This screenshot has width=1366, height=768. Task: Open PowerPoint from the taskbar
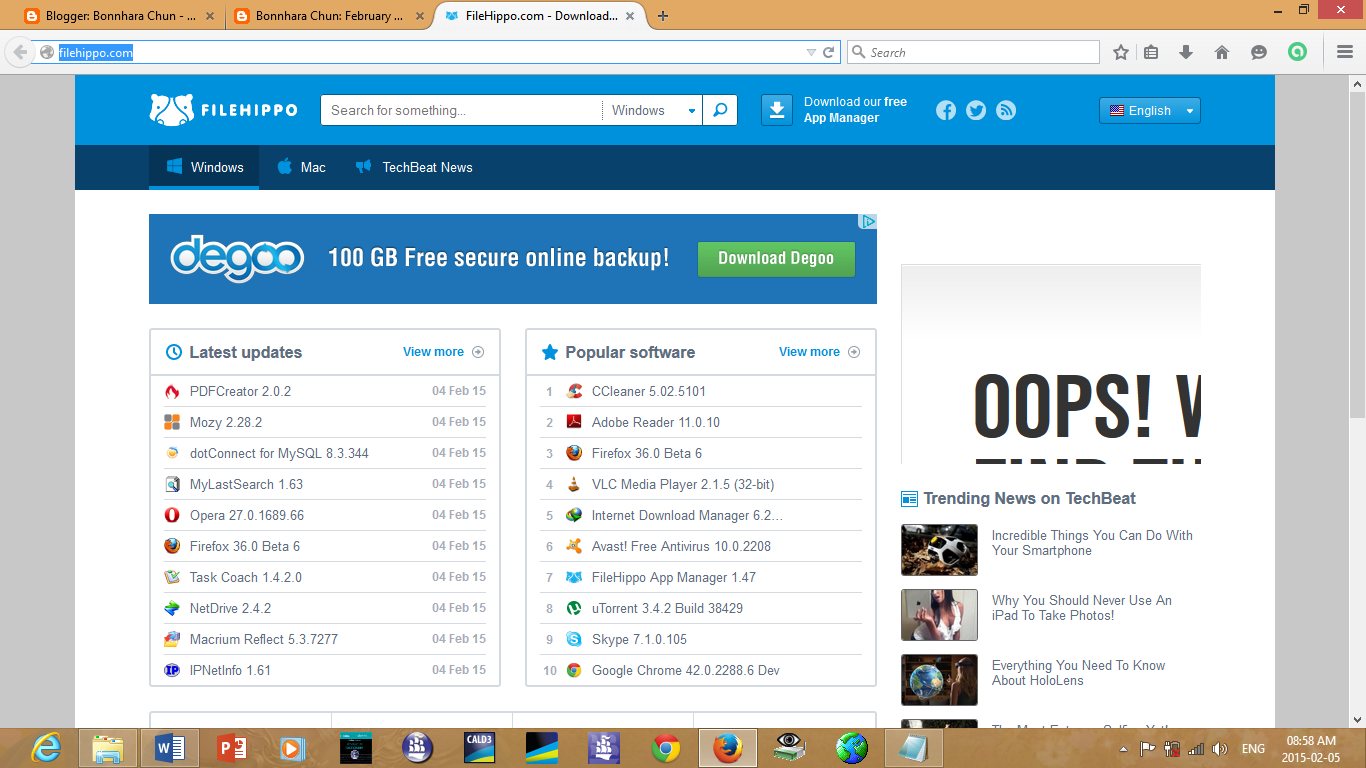231,747
